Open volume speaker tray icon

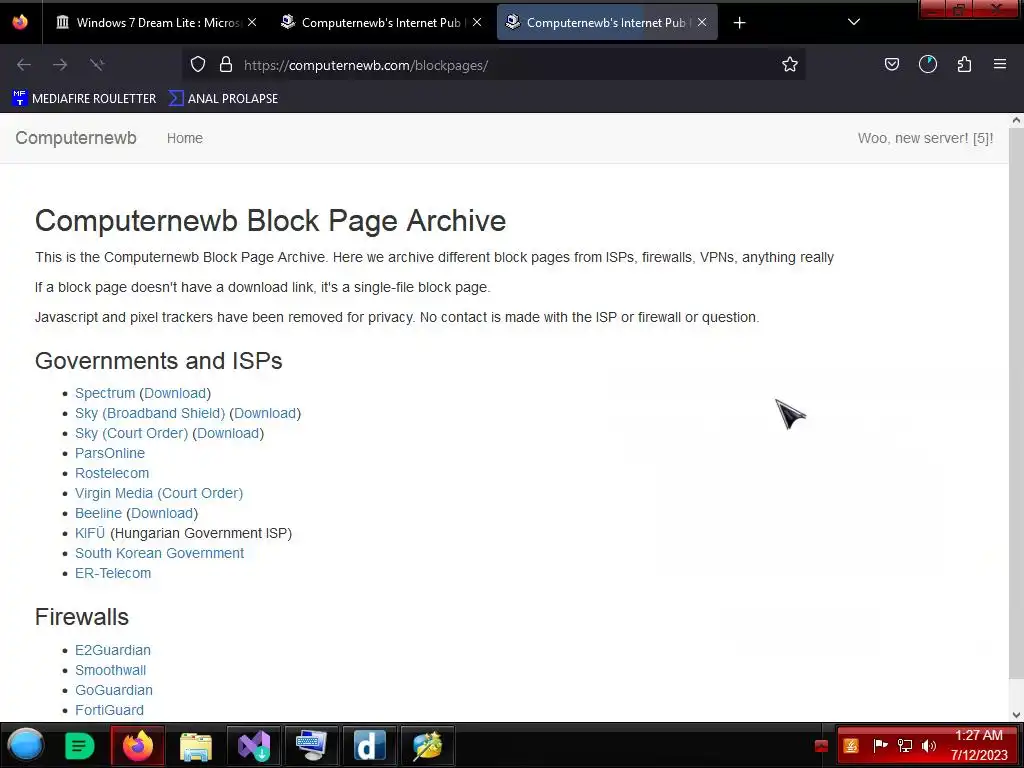click(929, 746)
